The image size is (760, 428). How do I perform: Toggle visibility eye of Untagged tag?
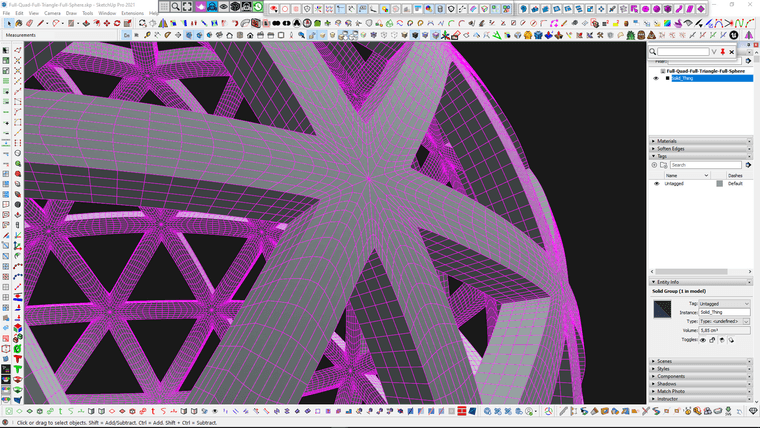point(657,184)
